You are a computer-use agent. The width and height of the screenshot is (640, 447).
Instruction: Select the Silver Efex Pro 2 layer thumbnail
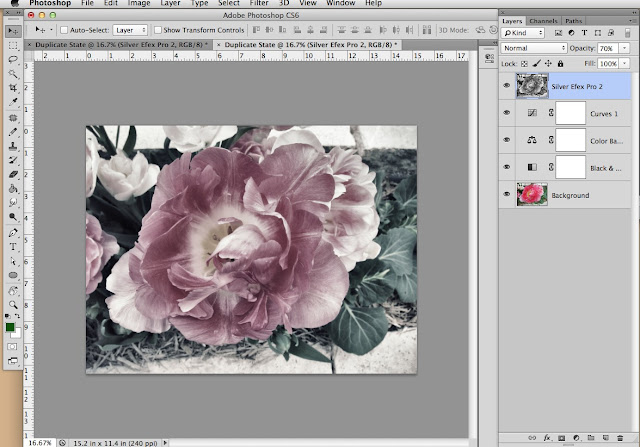point(531,86)
